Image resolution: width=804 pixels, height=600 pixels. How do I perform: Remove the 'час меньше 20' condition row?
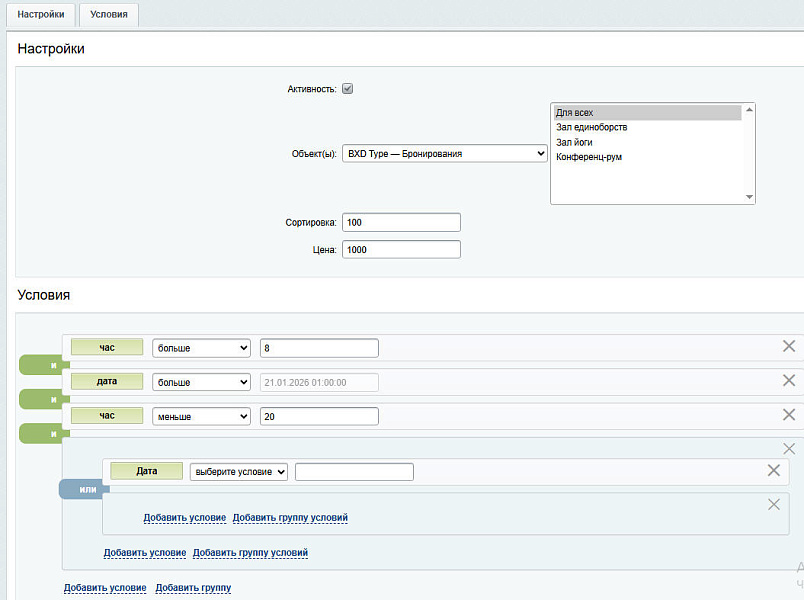click(x=789, y=414)
